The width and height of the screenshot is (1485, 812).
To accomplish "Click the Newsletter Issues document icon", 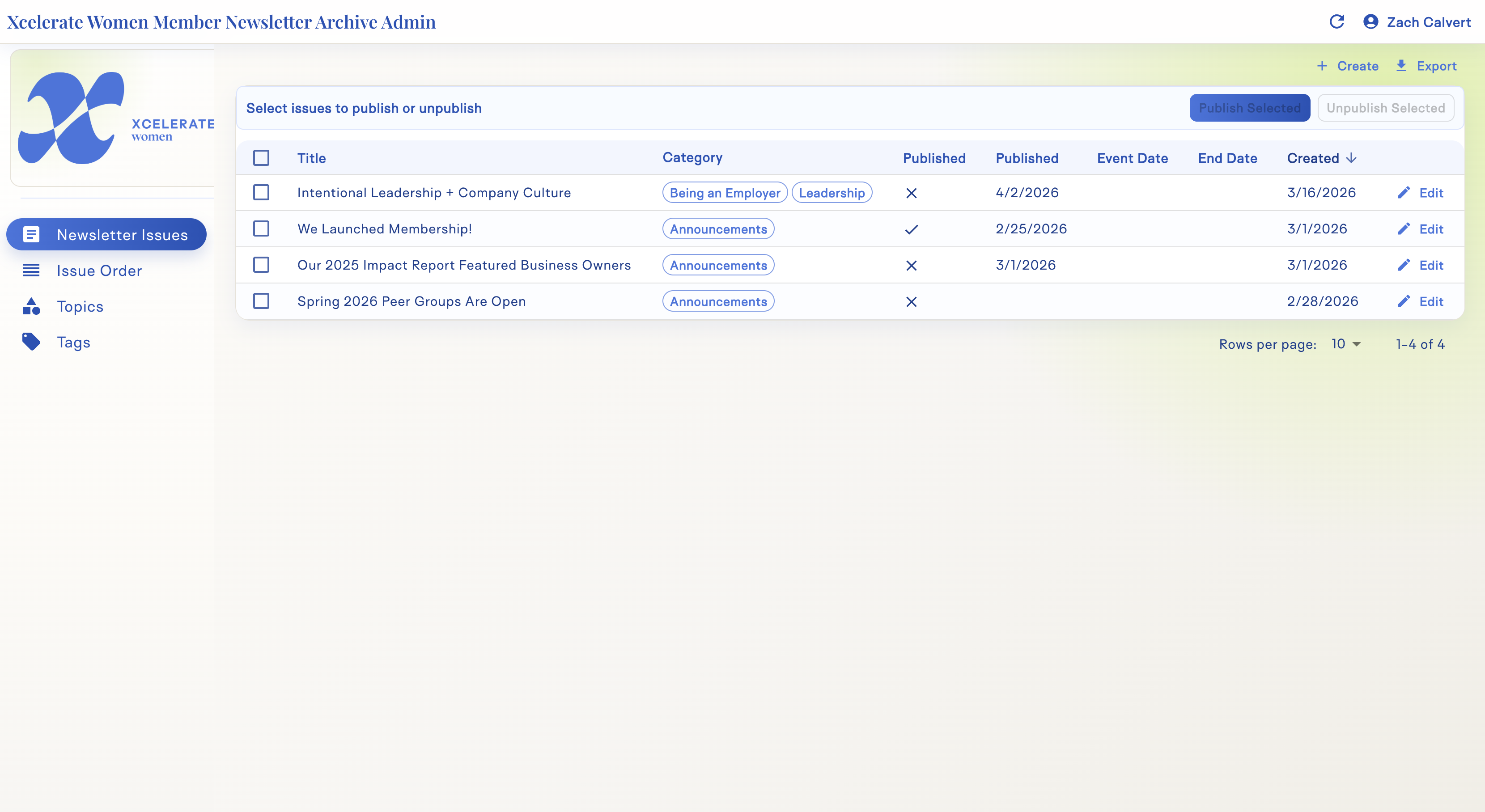I will coord(31,235).
